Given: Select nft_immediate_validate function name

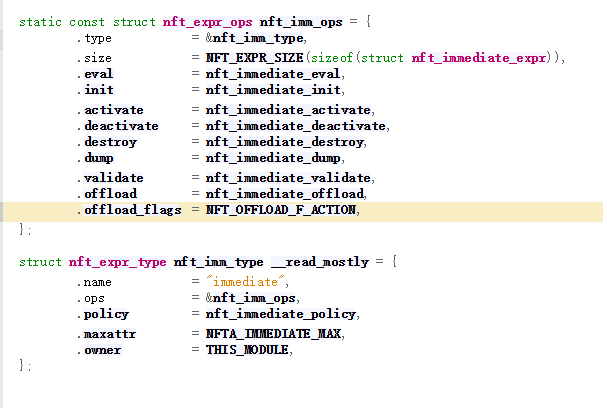Looking at the screenshot, I should point(288,178).
